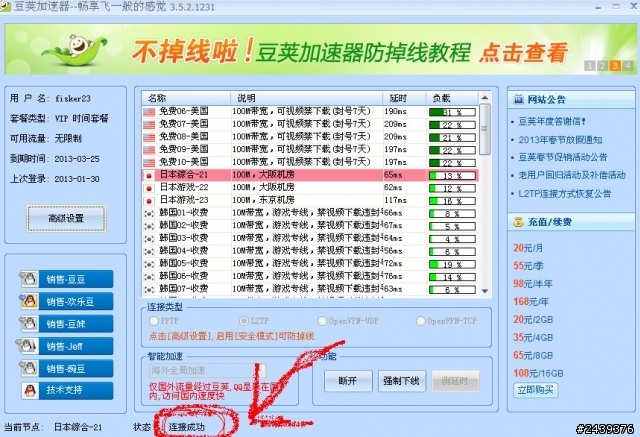Click the US flag for 免费07-美国
This screenshot has height=437, width=640.
(149, 124)
